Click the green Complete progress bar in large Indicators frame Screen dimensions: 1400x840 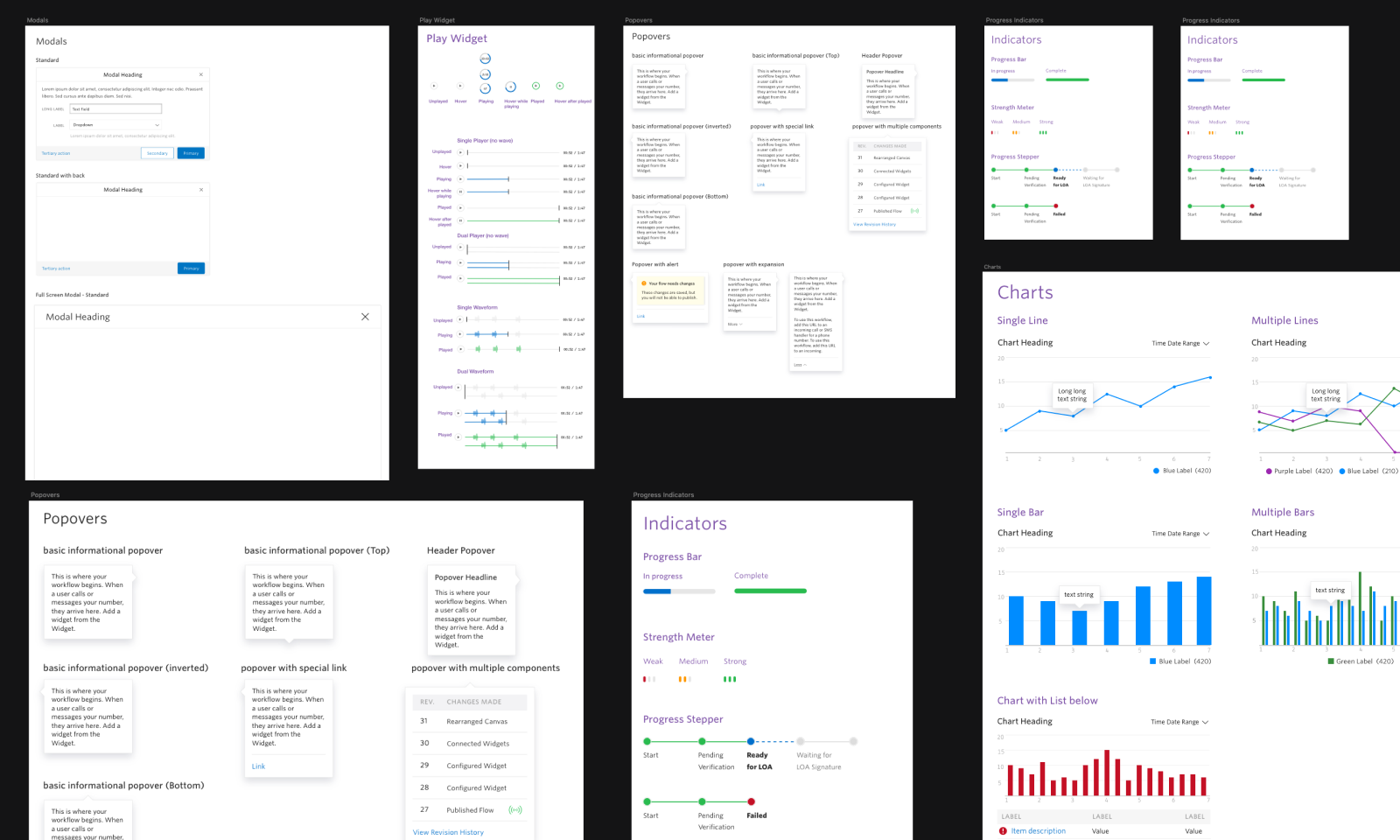pos(770,591)
